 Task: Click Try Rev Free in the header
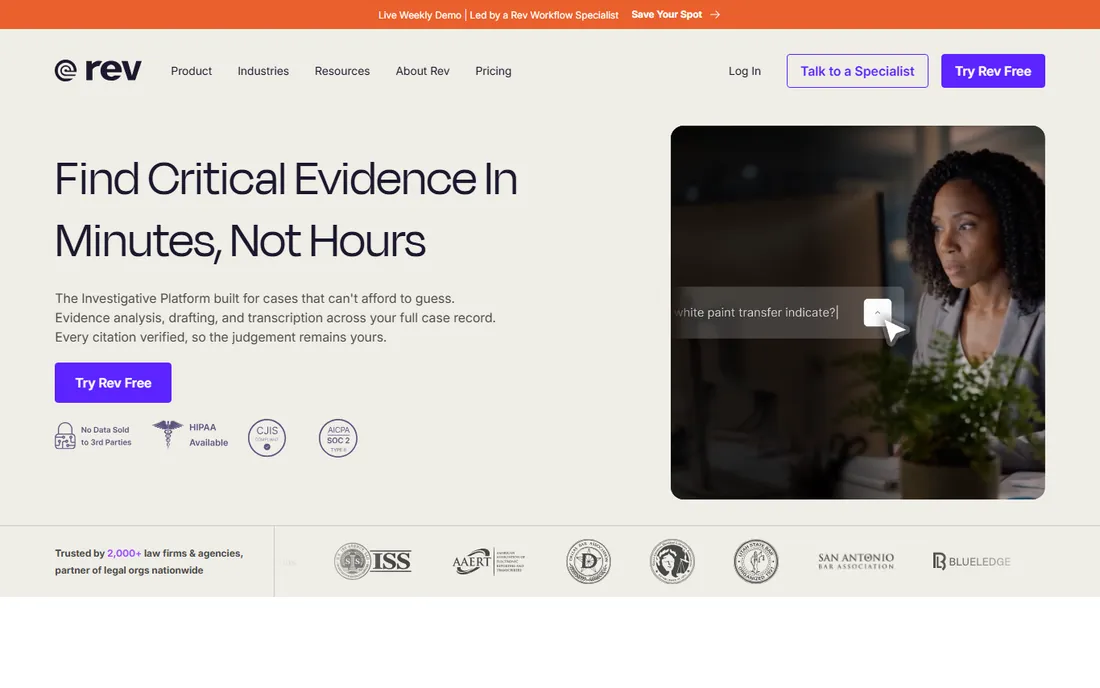click(x=993, y=71)
